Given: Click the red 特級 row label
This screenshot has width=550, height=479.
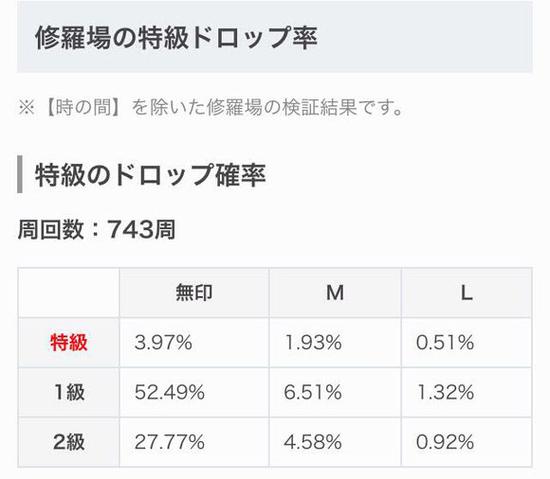Looking at the screenshot, I should 69,342.
